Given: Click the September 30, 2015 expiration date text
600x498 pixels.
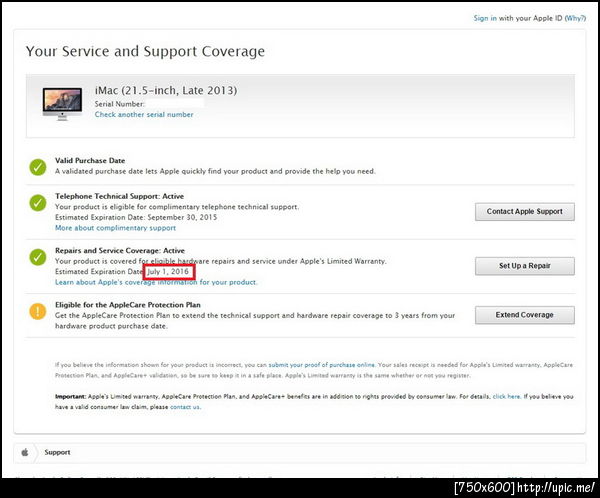Looking at the screenshot, I should tap(182, 217).
